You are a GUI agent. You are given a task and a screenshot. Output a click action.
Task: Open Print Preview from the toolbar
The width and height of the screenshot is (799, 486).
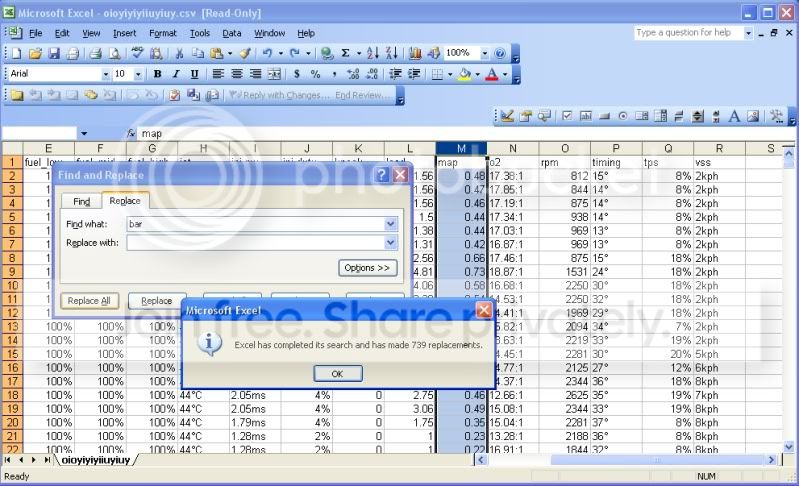115,53
